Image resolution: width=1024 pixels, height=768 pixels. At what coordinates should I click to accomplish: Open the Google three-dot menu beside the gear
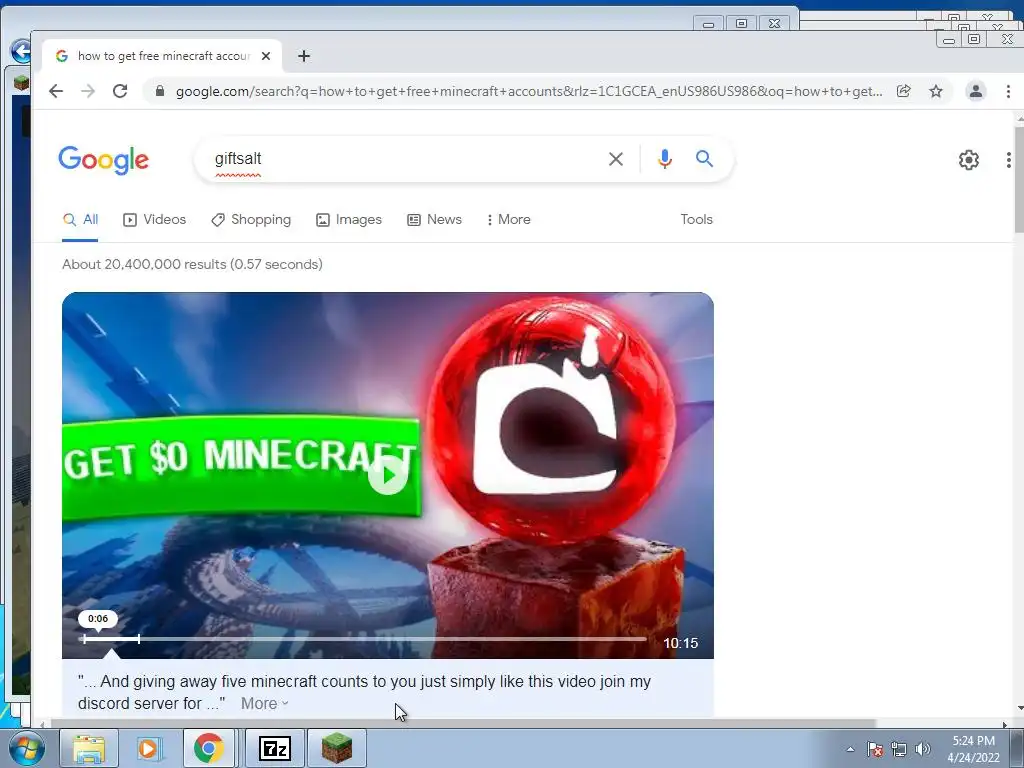point(1009,160)
